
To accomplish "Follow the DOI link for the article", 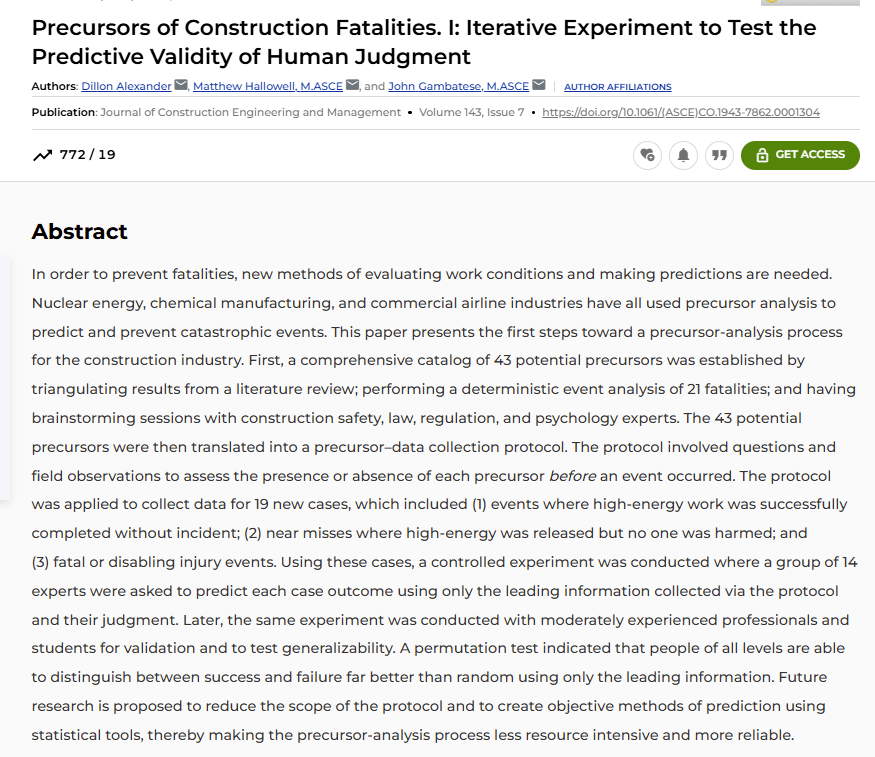I will click(680, 112).
